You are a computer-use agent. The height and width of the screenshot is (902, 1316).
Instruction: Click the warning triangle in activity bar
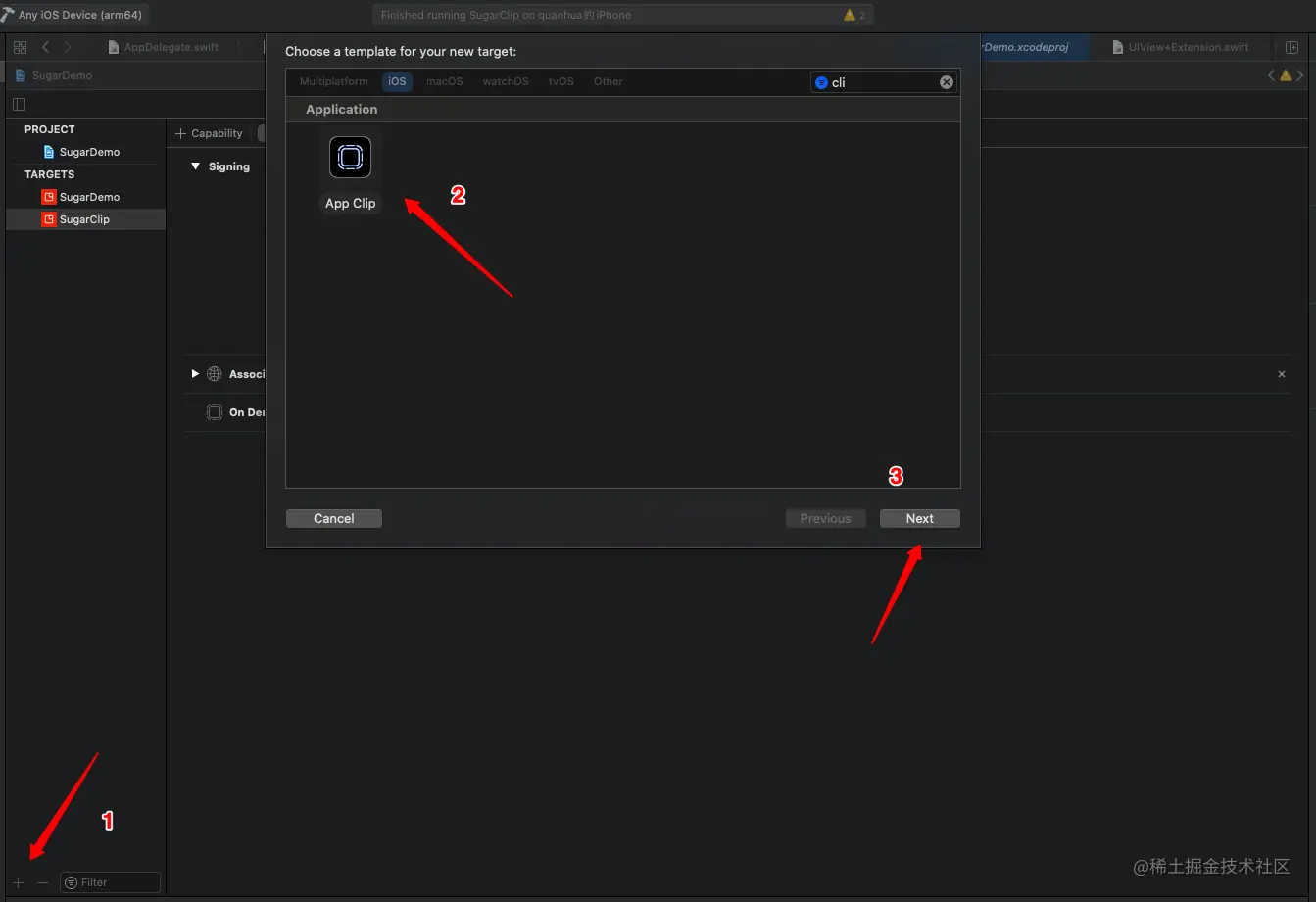(x=850, y=15)
